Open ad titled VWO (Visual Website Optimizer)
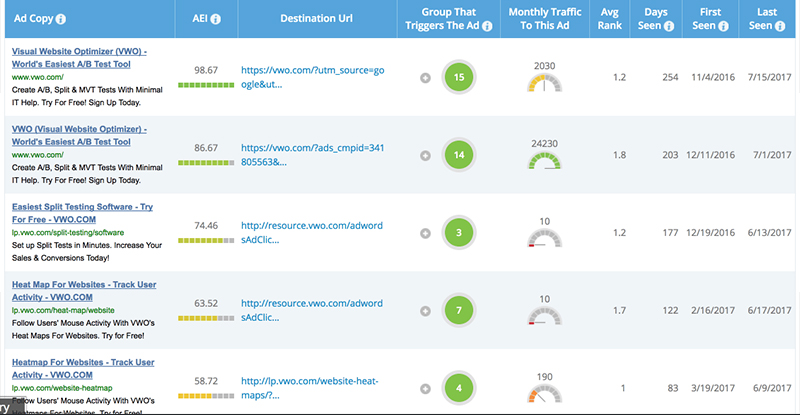The image size is (800, 415). coord(79,135)
